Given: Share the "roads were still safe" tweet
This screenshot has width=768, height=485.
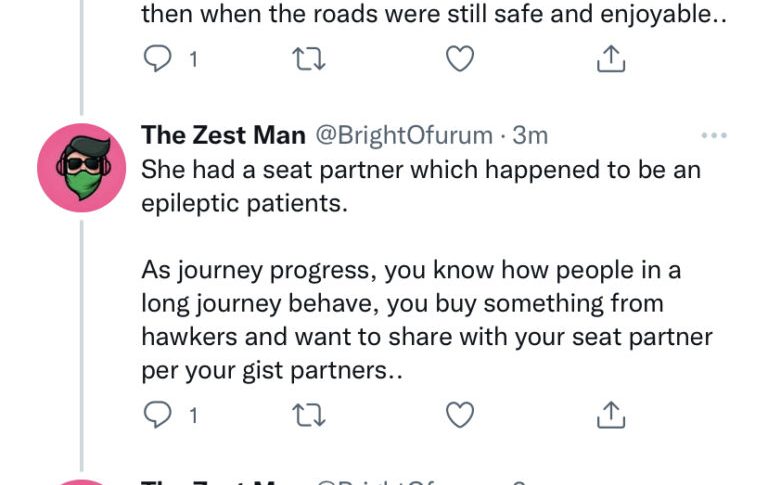Looking at the screenshot, I should click(x=610, y=60).
